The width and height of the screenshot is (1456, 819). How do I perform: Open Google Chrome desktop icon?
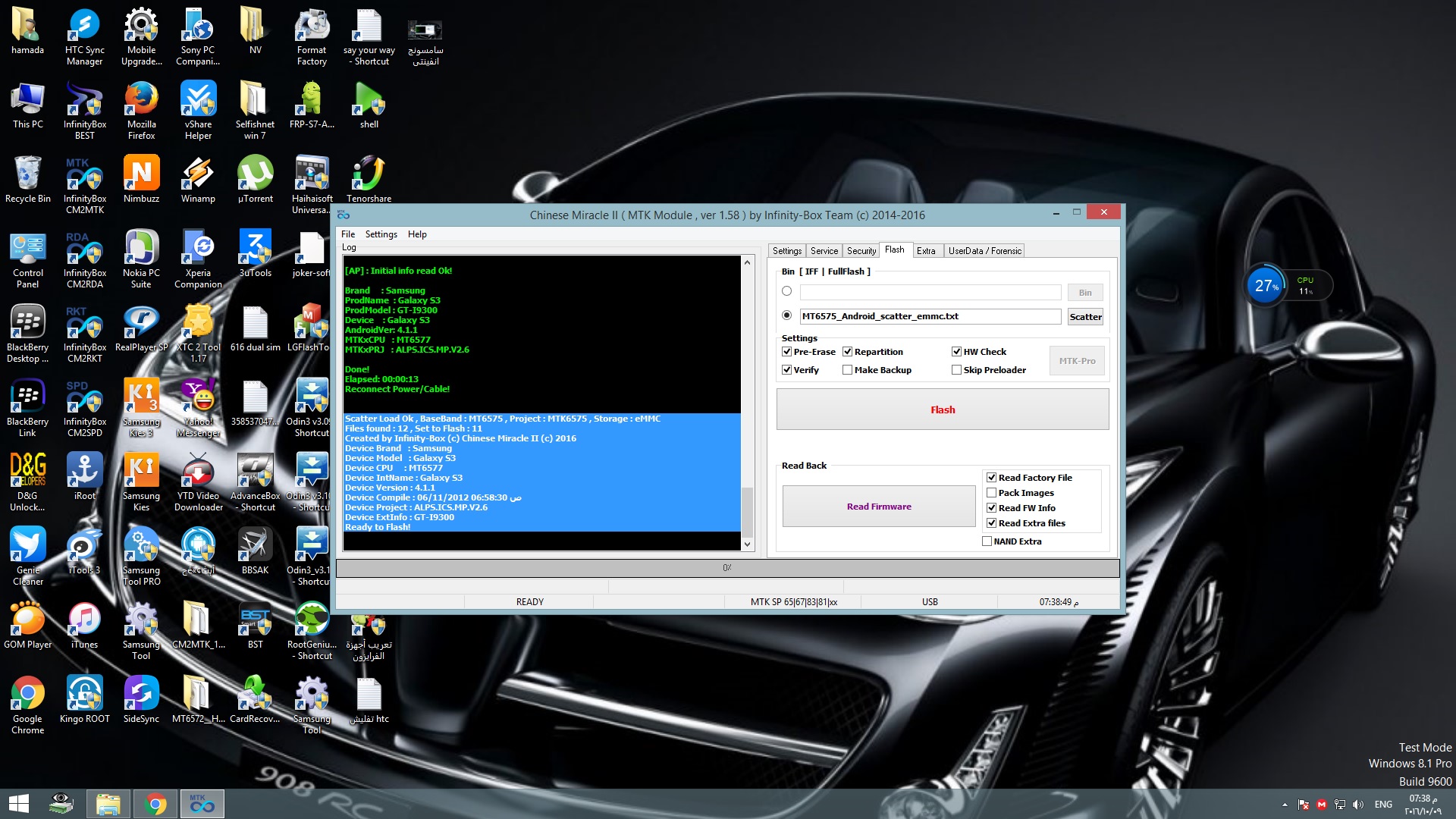tap(27, 705)
